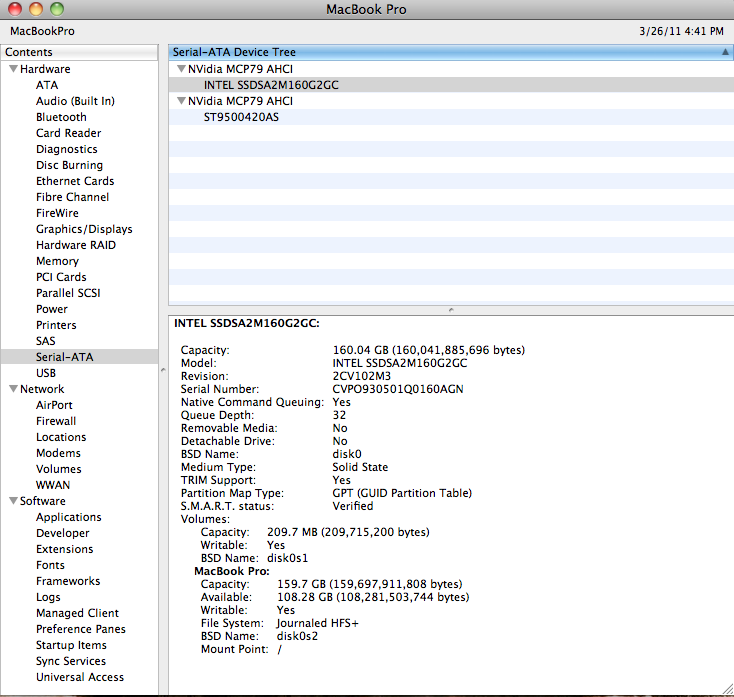Open Modems under Network
Screen dimensions: 734x697
coord(59,453)
